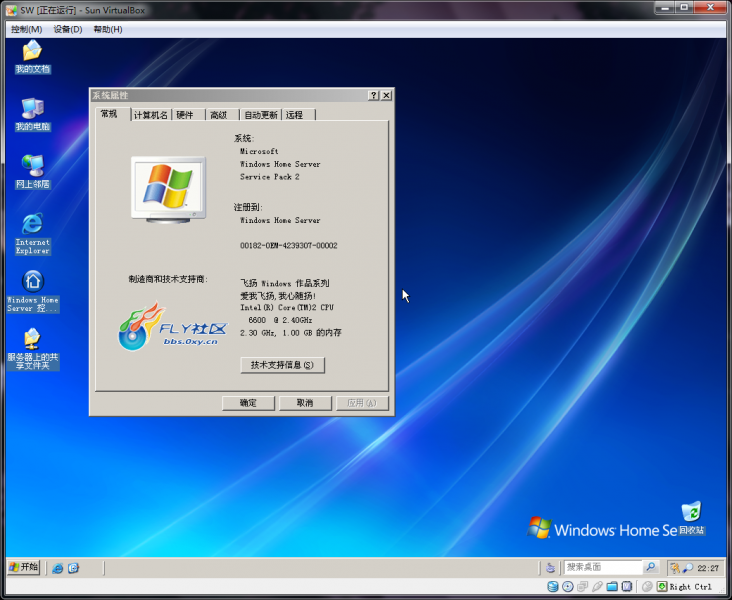Click the keys tray icon in the system tray

click(x=675, y=568)
